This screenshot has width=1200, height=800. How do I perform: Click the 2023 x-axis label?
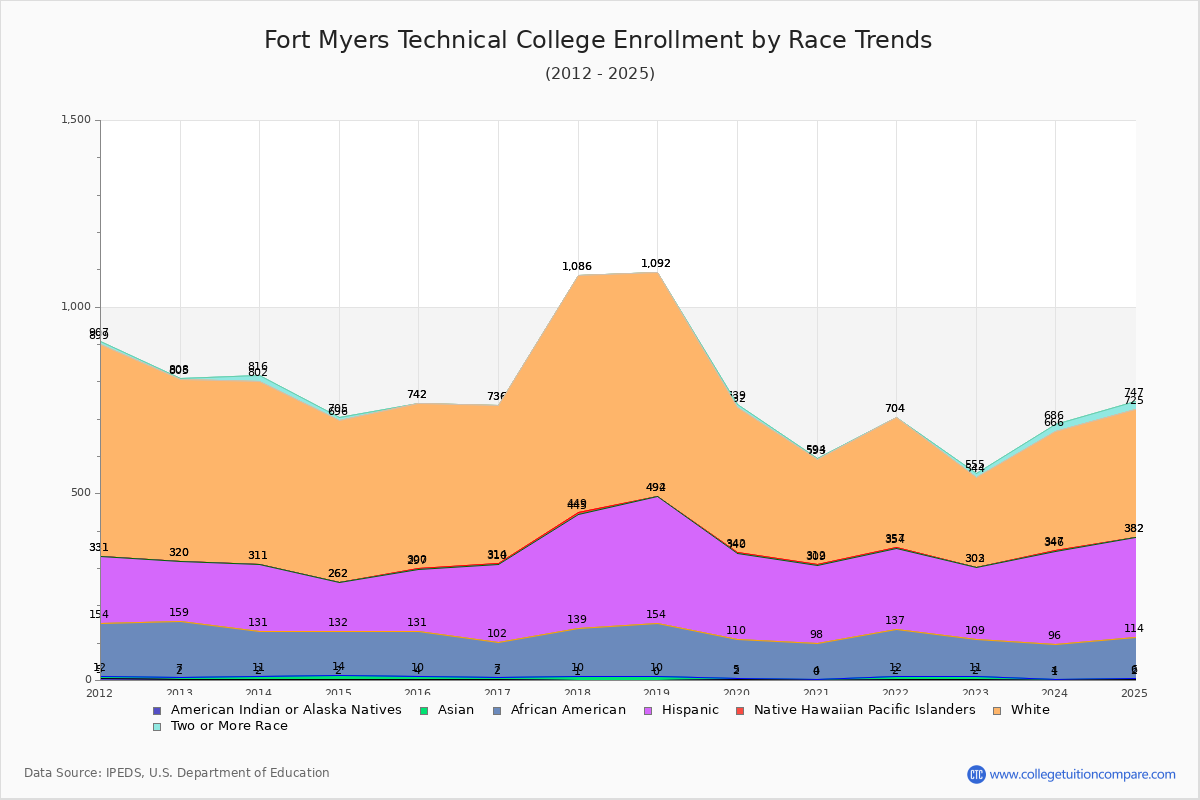tap(976, 693)
